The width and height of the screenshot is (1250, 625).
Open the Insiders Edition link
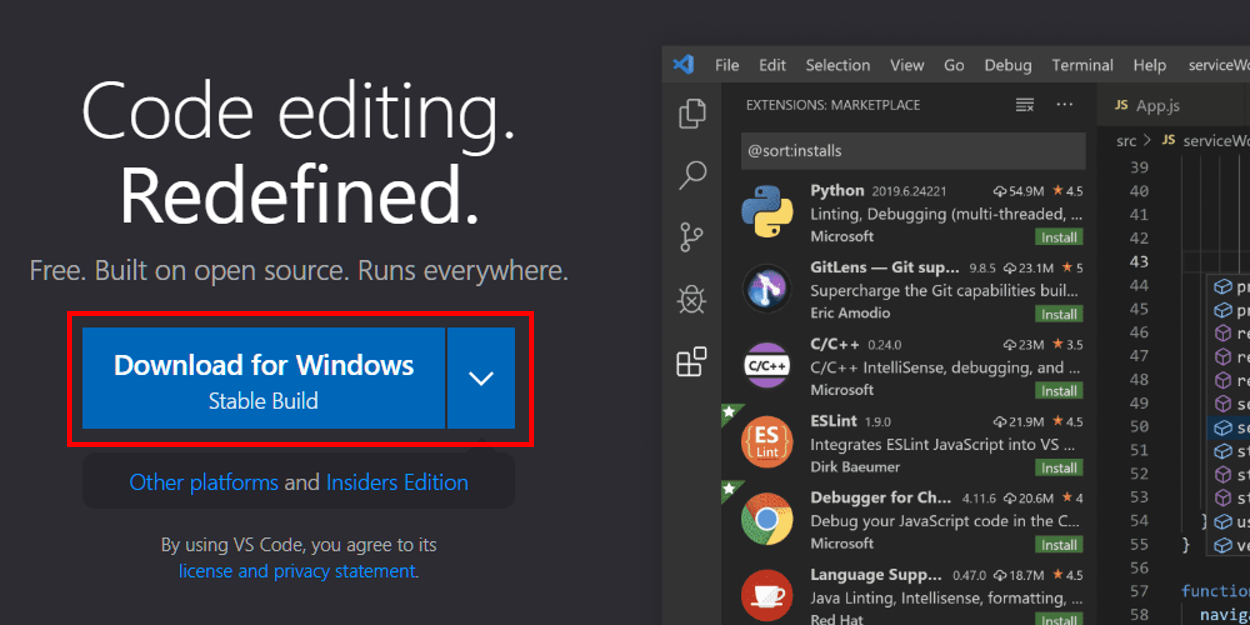tap(397, 482)
